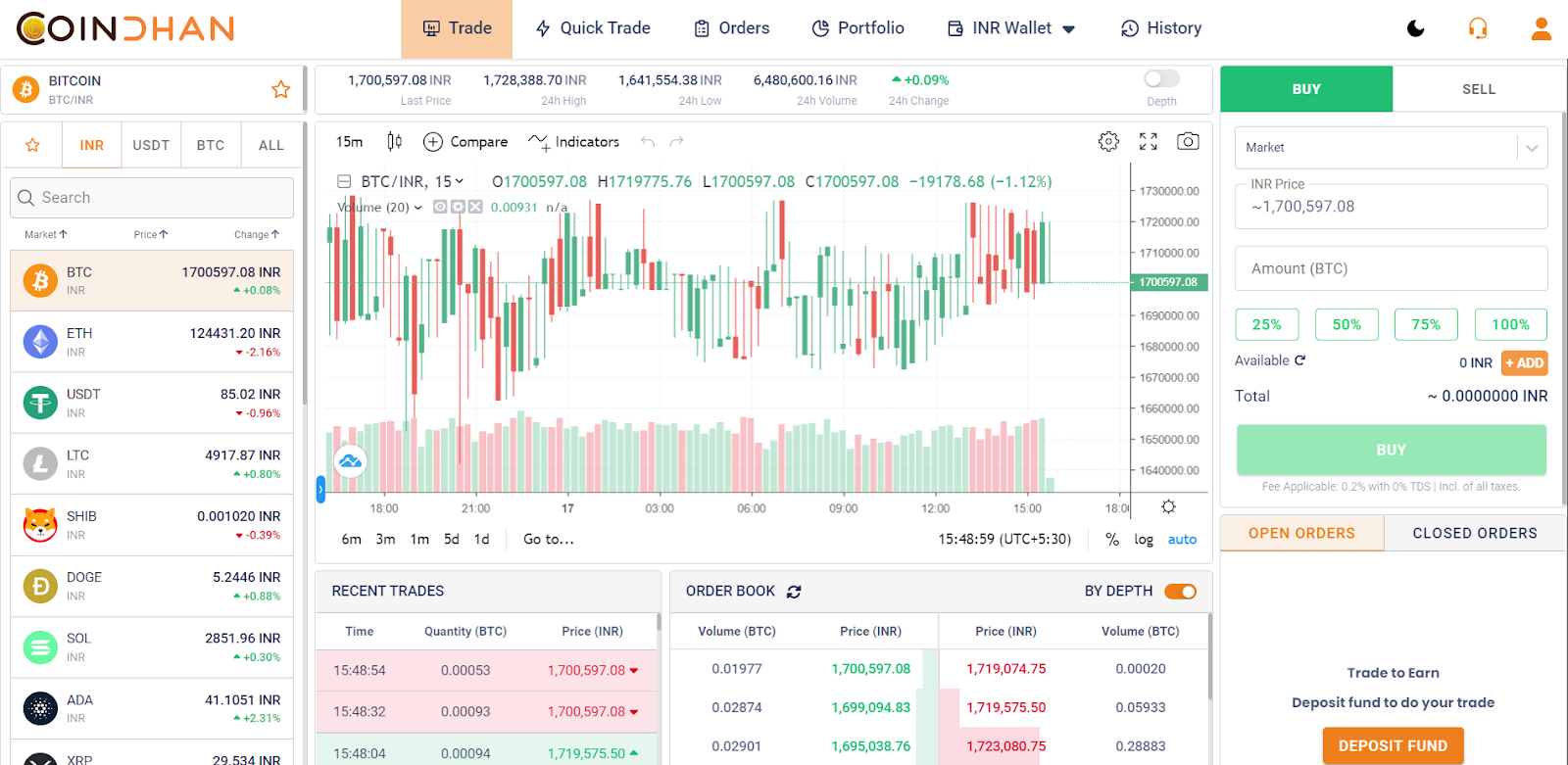
Task: Toggle auto scale on chart
Action: pos(1182,540)
